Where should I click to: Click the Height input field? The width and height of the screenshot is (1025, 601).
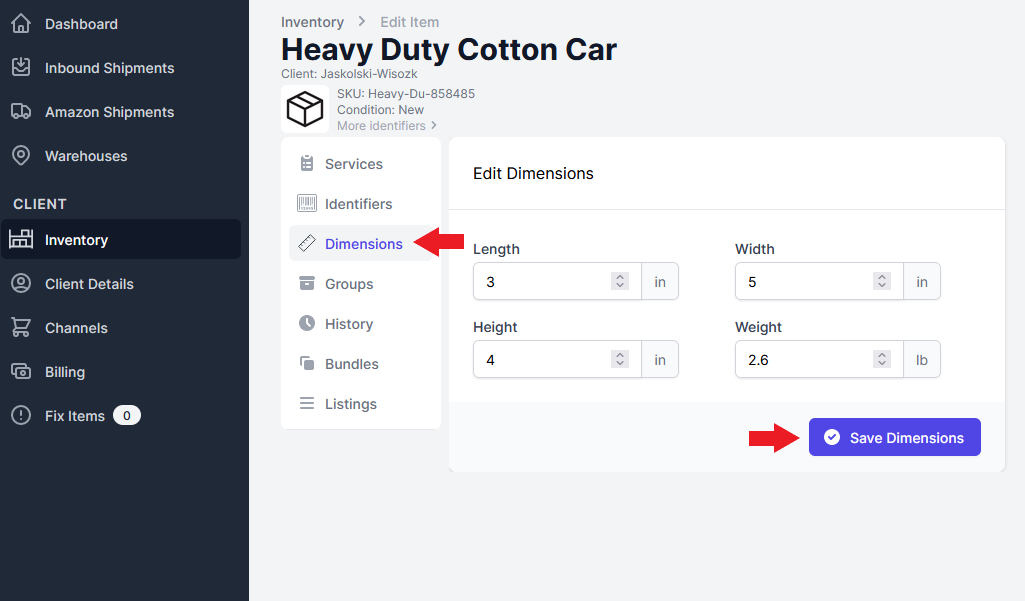556,359
